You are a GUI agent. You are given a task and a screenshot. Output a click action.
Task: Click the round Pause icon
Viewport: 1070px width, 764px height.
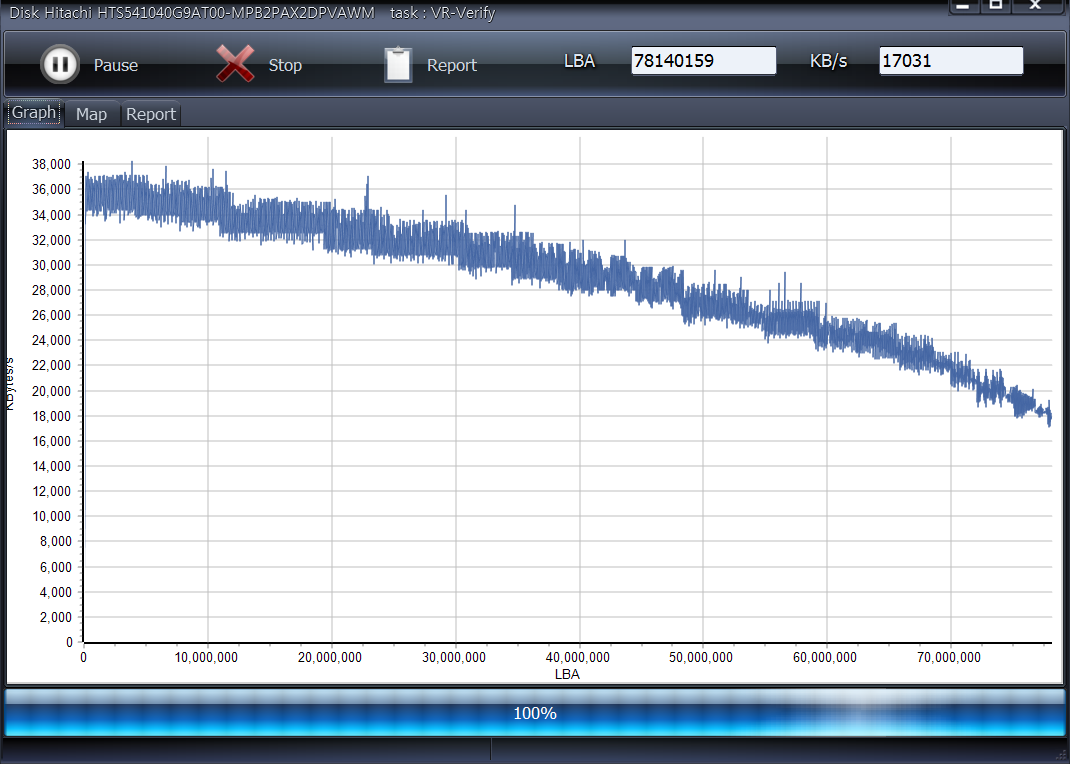[60, 65]
